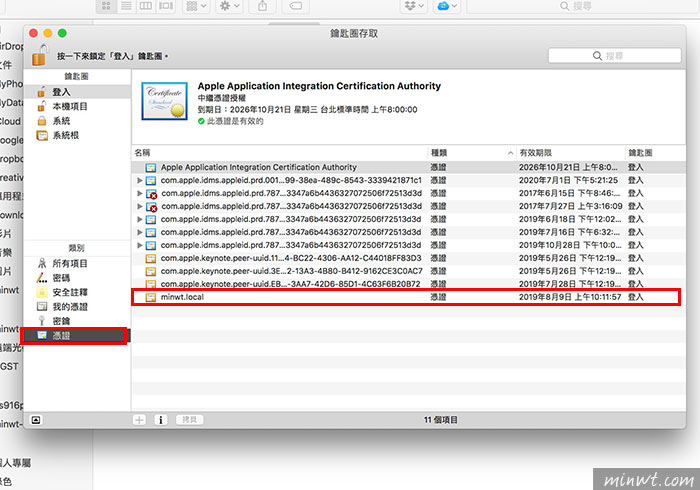Open the Dropbox toolbar dropdown in Finder
Screen dimensions: 700x490
[x=413, y=6]
